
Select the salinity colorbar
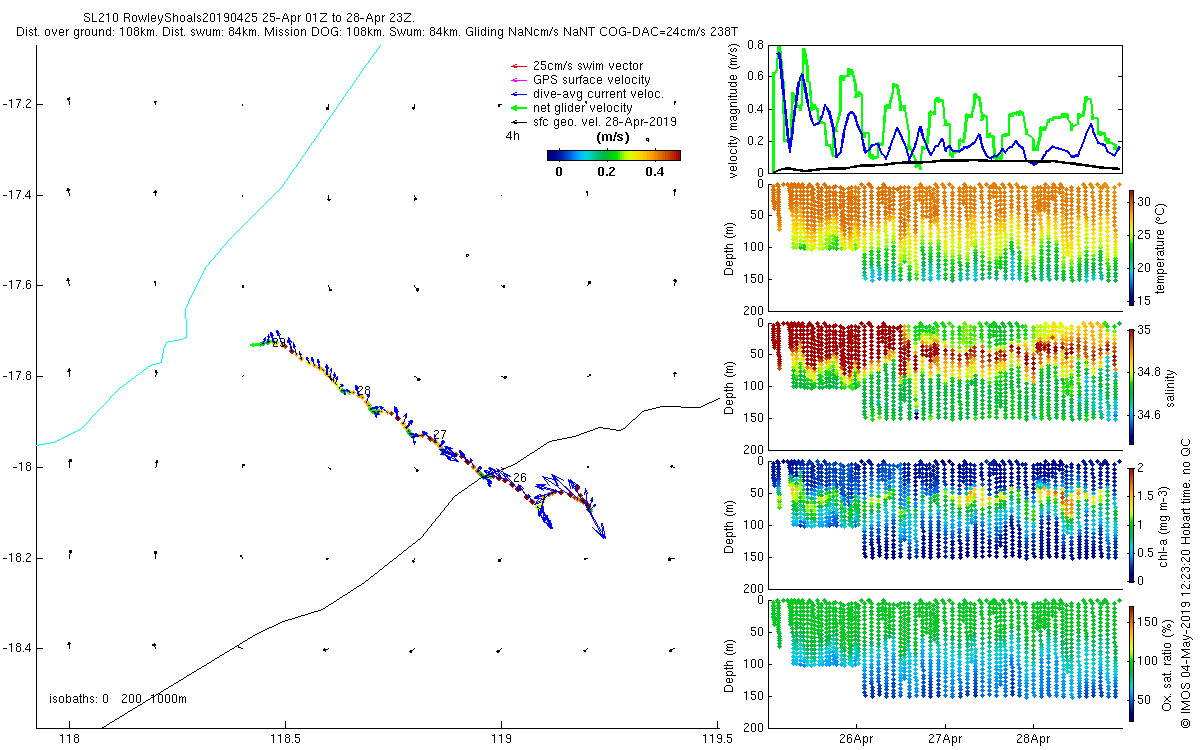point(1132,386)
